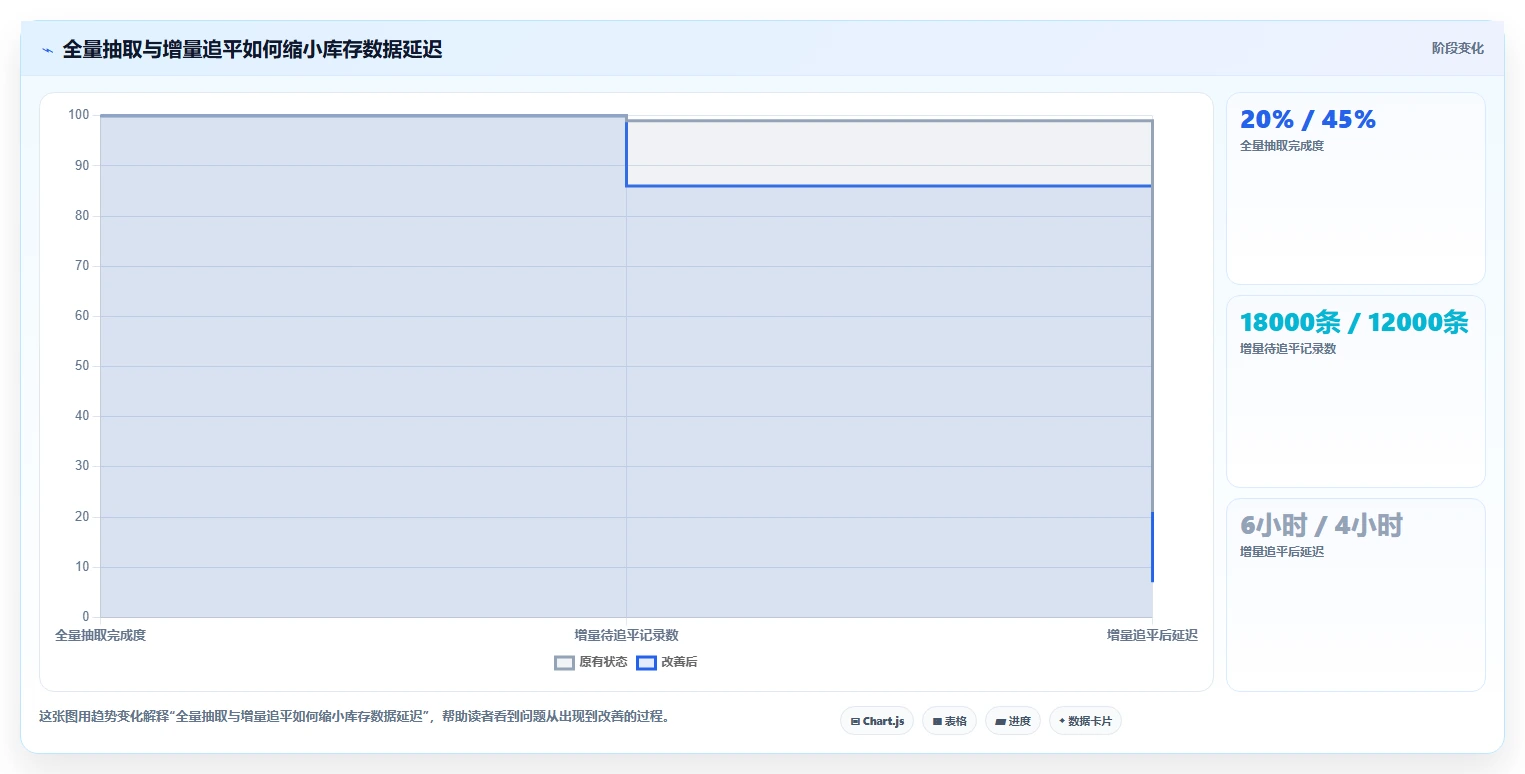Click the chart title 全量抽取与增量追平如何缩小库存数据延迟

coord(252,50)
